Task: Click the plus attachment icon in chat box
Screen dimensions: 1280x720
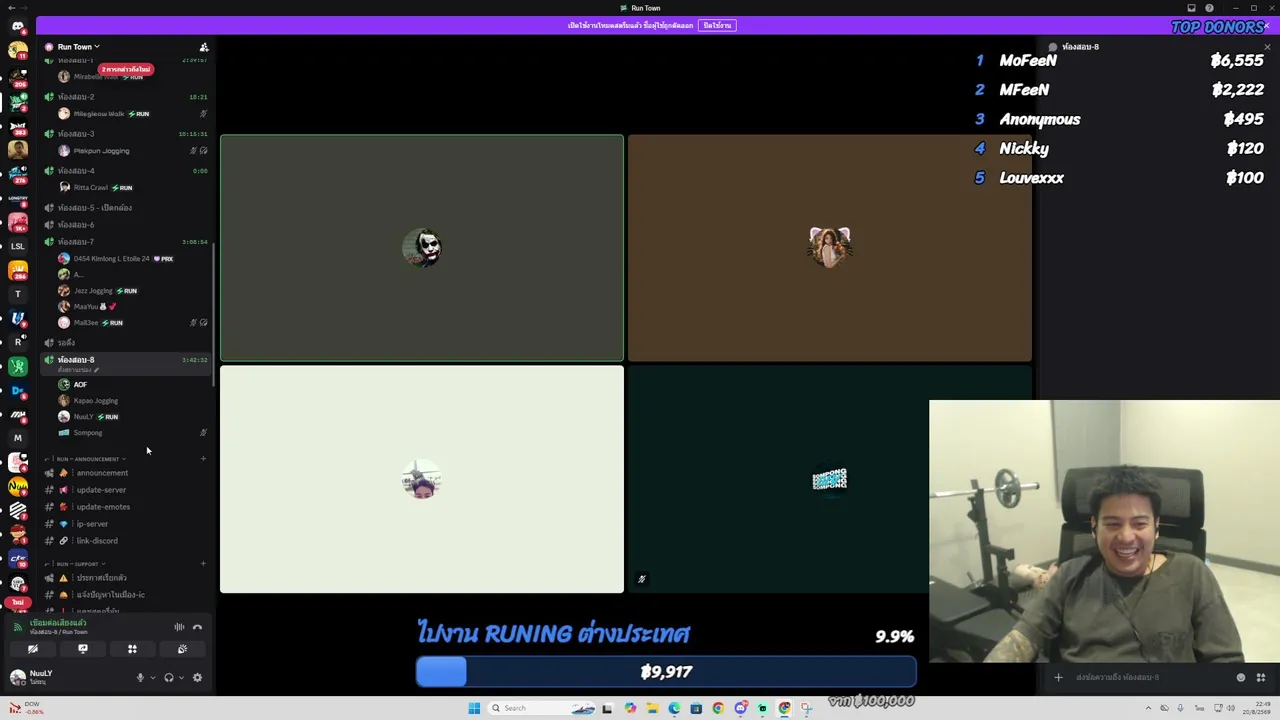Action: (1058, 677)
